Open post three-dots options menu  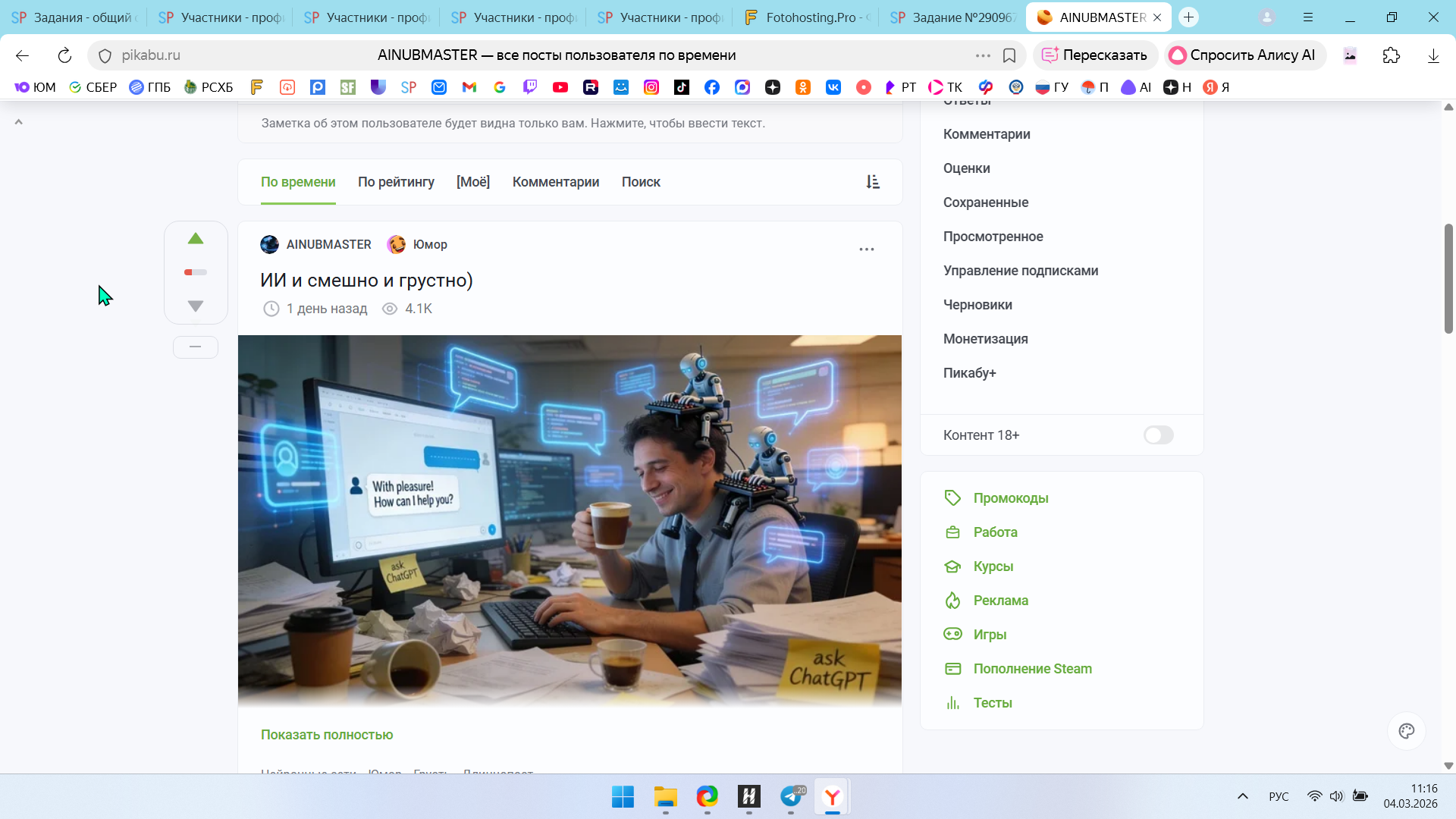coord(867,249)
